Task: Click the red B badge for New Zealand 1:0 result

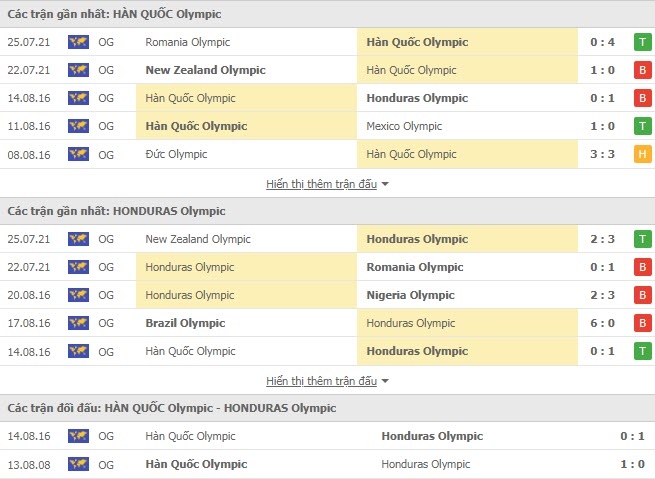Action: [642, 70]
